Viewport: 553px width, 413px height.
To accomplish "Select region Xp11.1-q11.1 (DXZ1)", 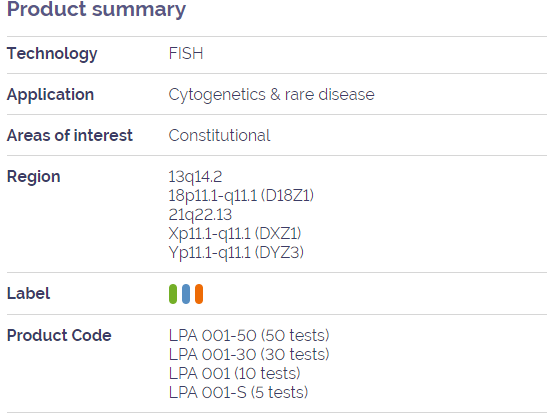I will pyautogui.click(x=235, y=233).
